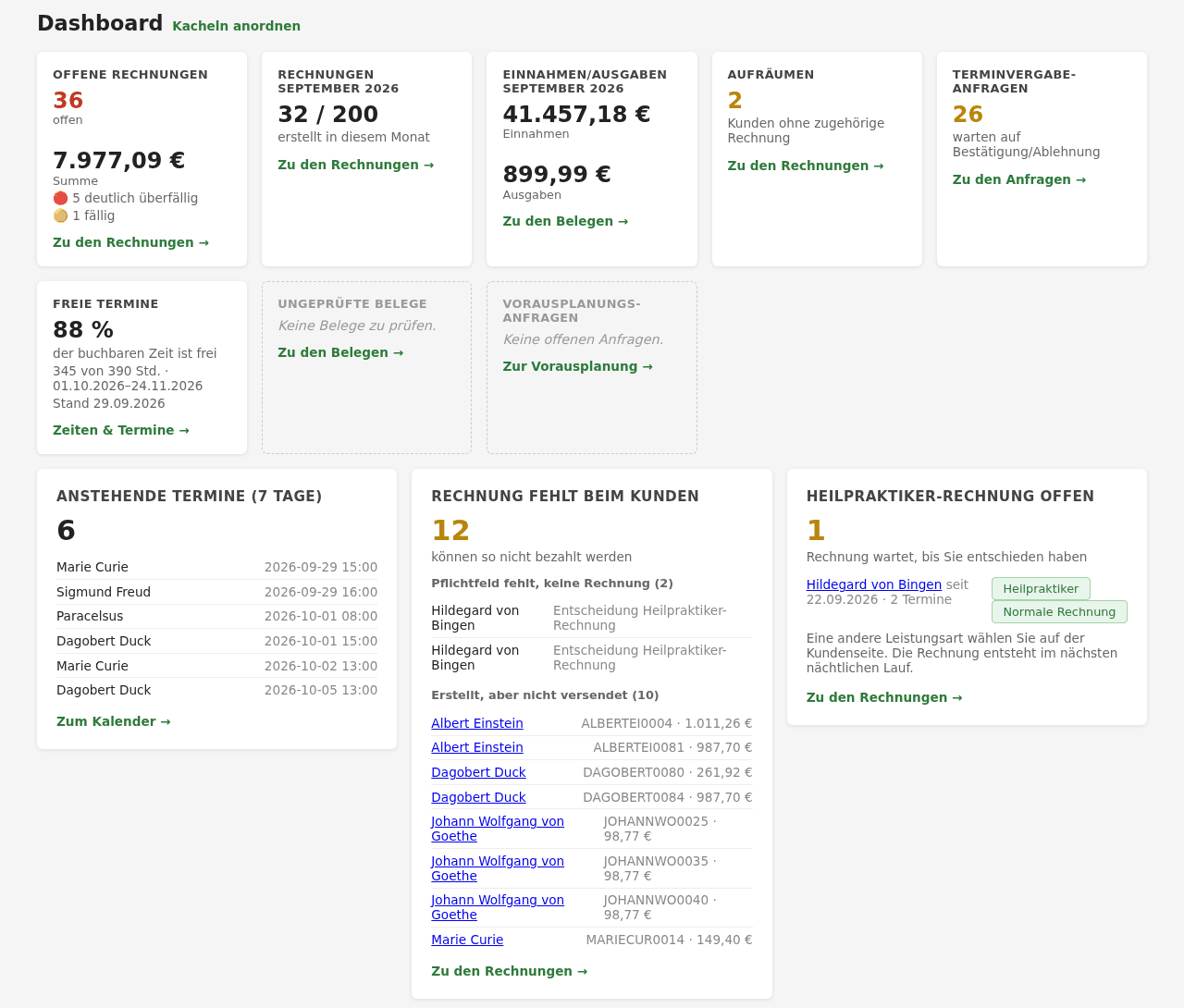Viewport: 1184px width, 1008px height.
Task: Open 'Zu den Belegen' in Einnahmen/Ausgaben tile
Action: tap(565, 221)
